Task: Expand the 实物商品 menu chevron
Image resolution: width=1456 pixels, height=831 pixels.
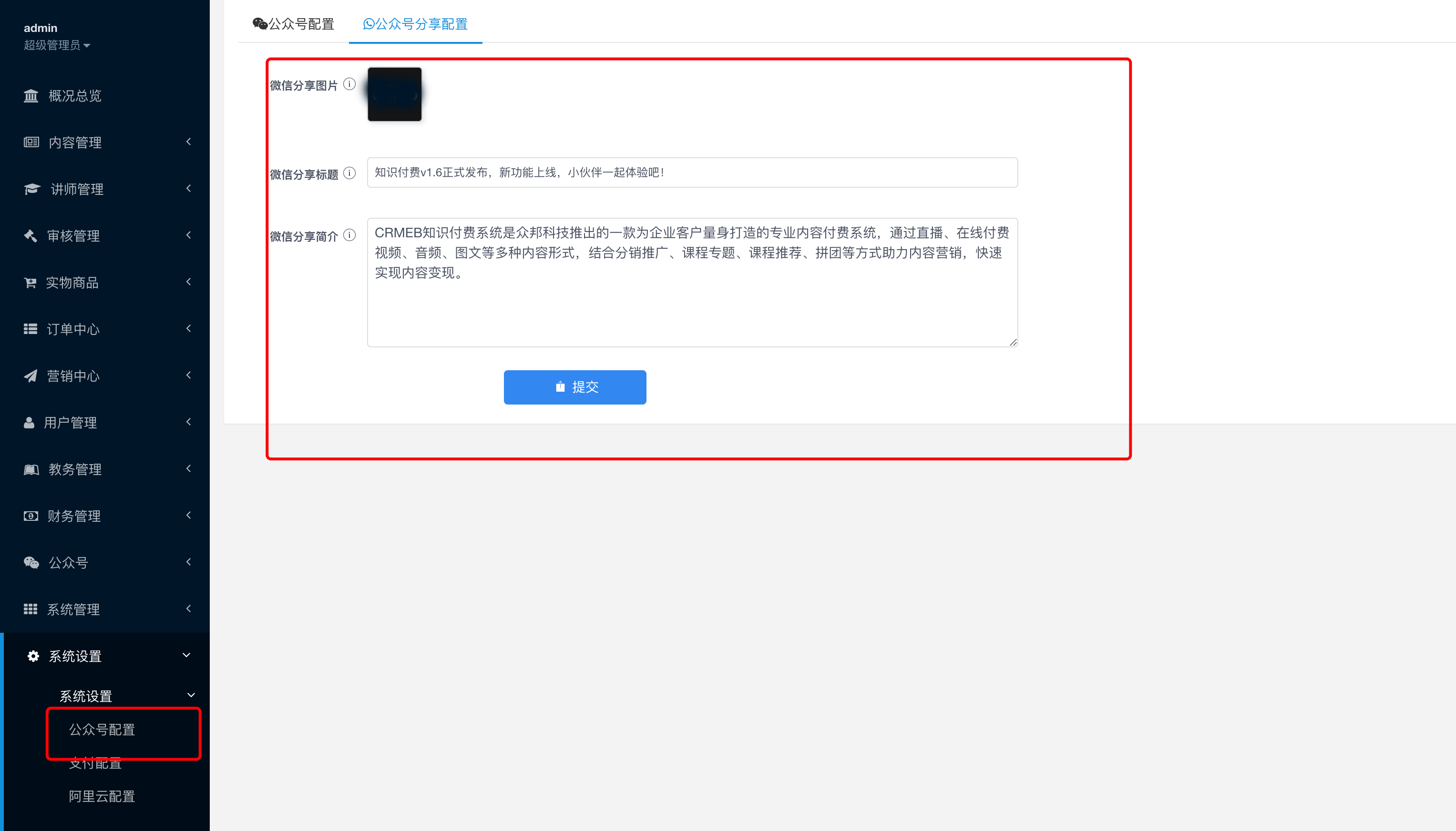Action: click(x=188, y=282)
